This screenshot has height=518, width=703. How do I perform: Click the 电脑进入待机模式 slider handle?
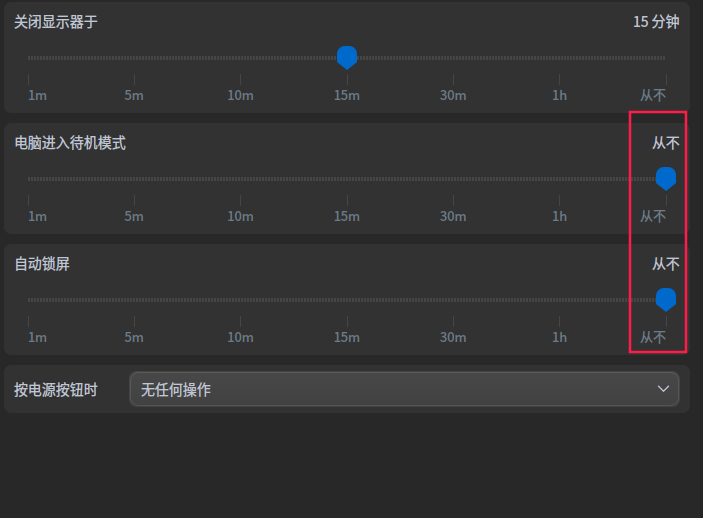pos(665,178)
